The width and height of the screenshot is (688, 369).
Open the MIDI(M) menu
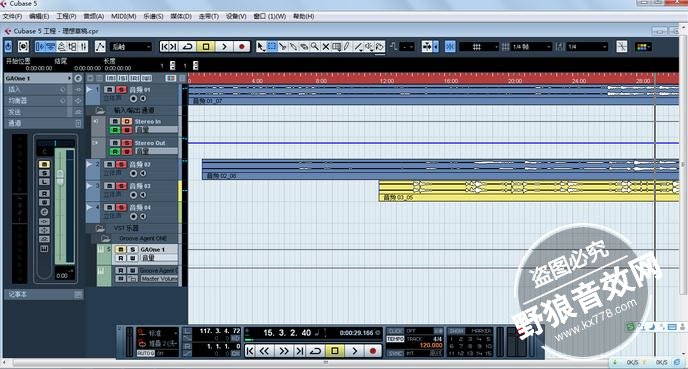pyautogui.click(x=123, y=16)
